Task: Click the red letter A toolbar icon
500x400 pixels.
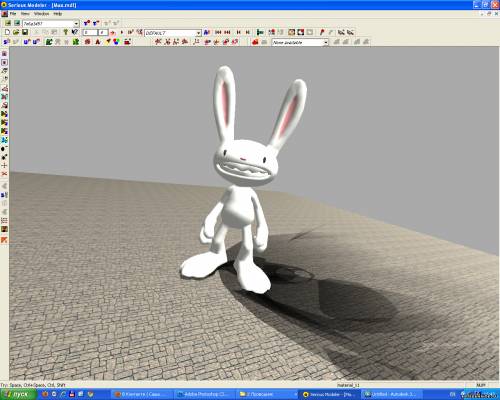Action: click(x=98, y=42)
